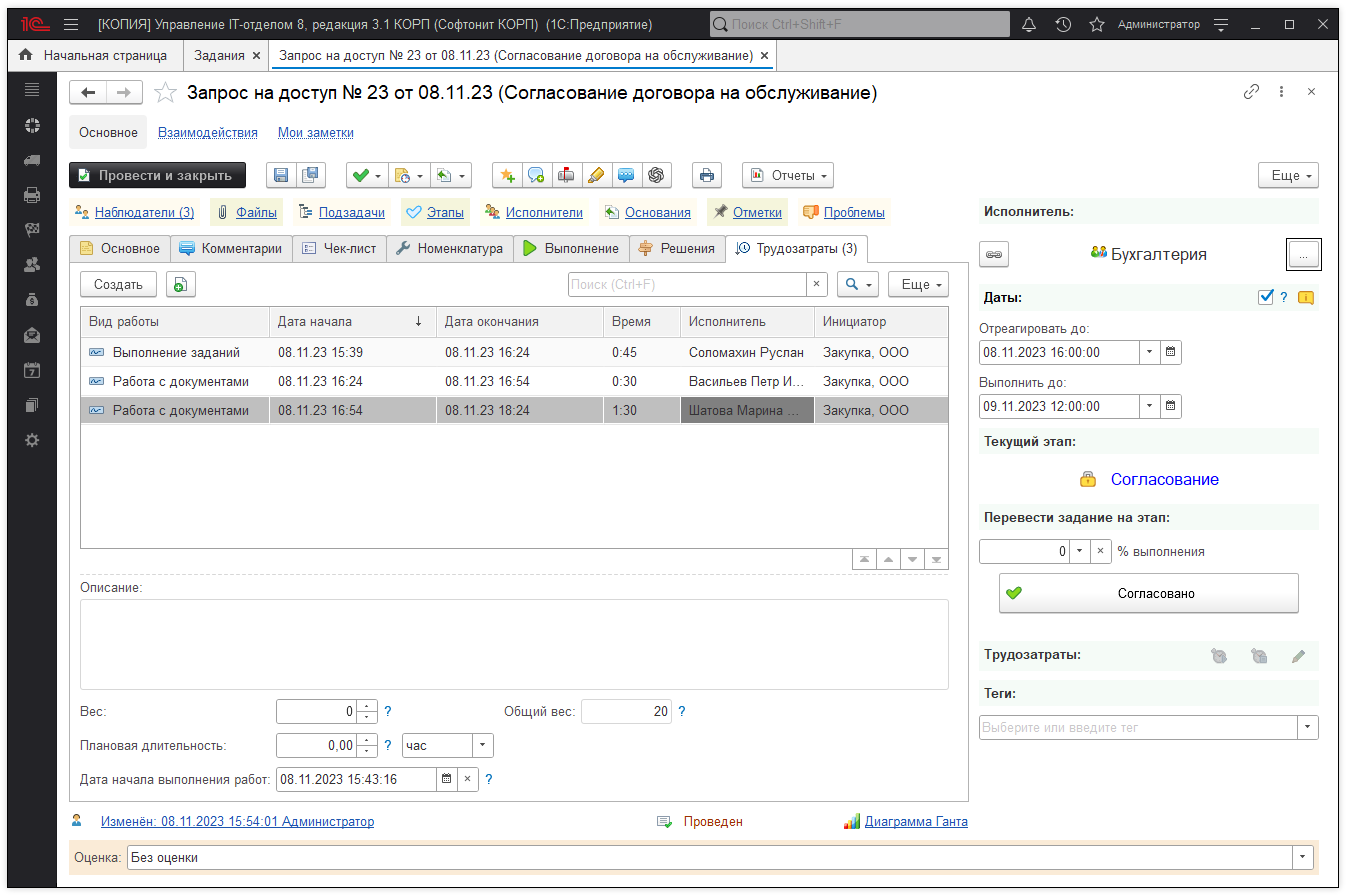Add this request to favorites with the star
The width and height of the screenshot is (1346, 895).
165,93
